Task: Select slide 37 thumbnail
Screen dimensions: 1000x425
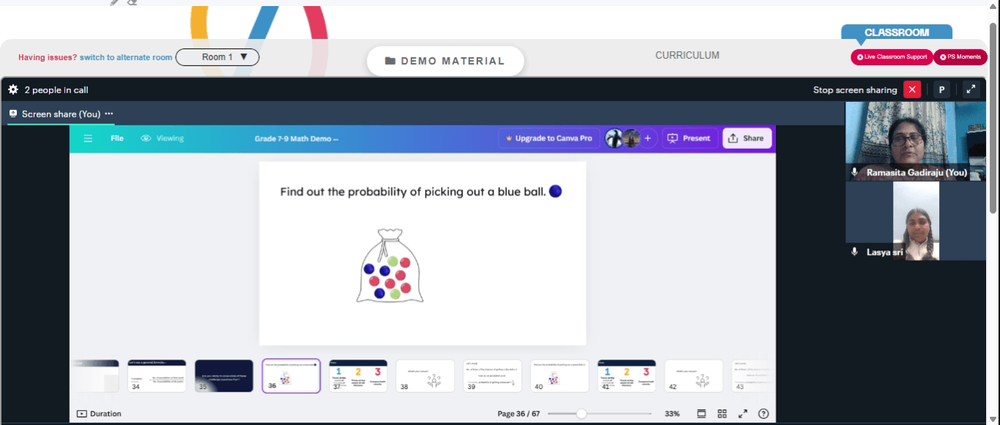Action: [358, 376]
